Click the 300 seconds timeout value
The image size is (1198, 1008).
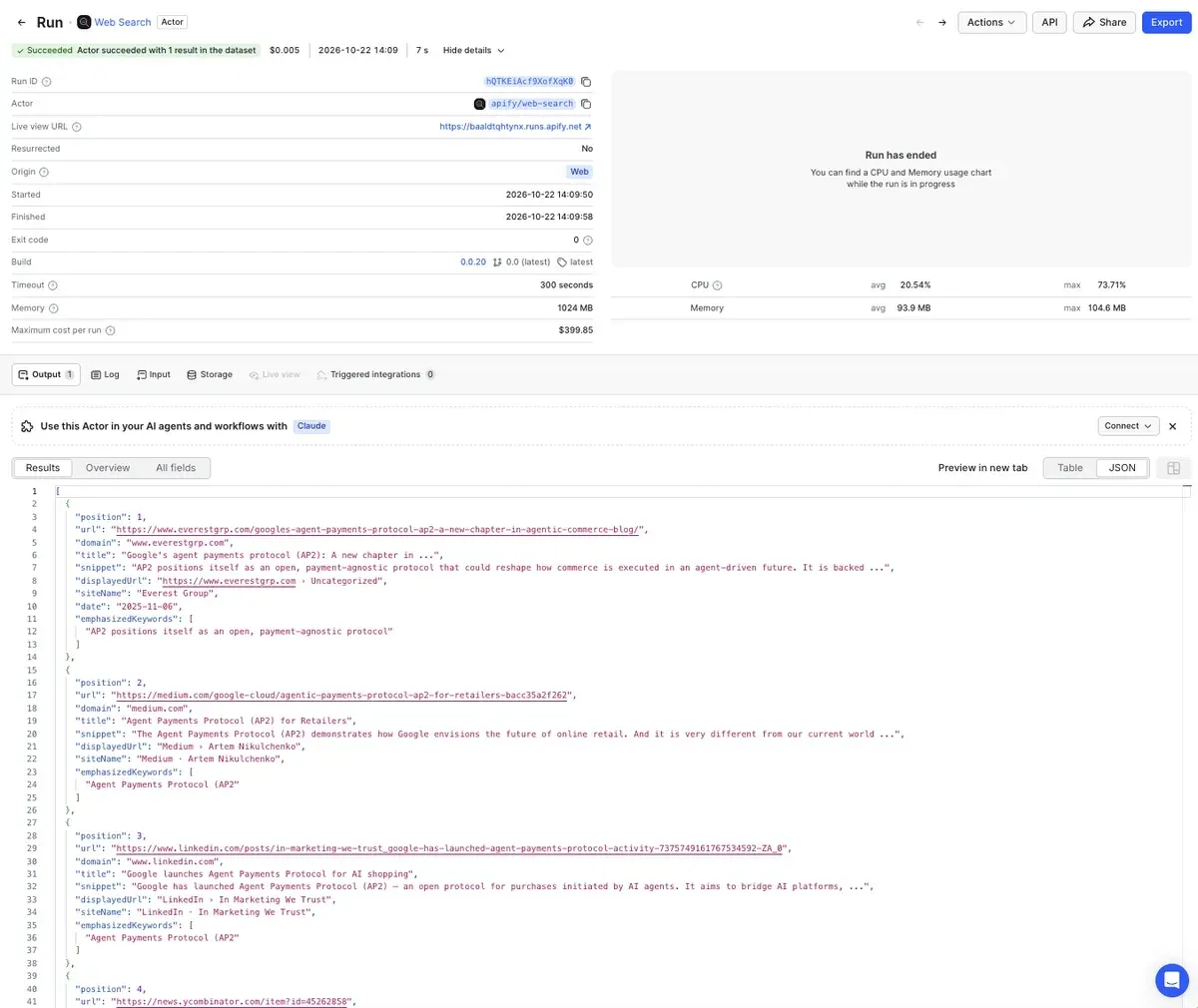(x=567, y=285)
